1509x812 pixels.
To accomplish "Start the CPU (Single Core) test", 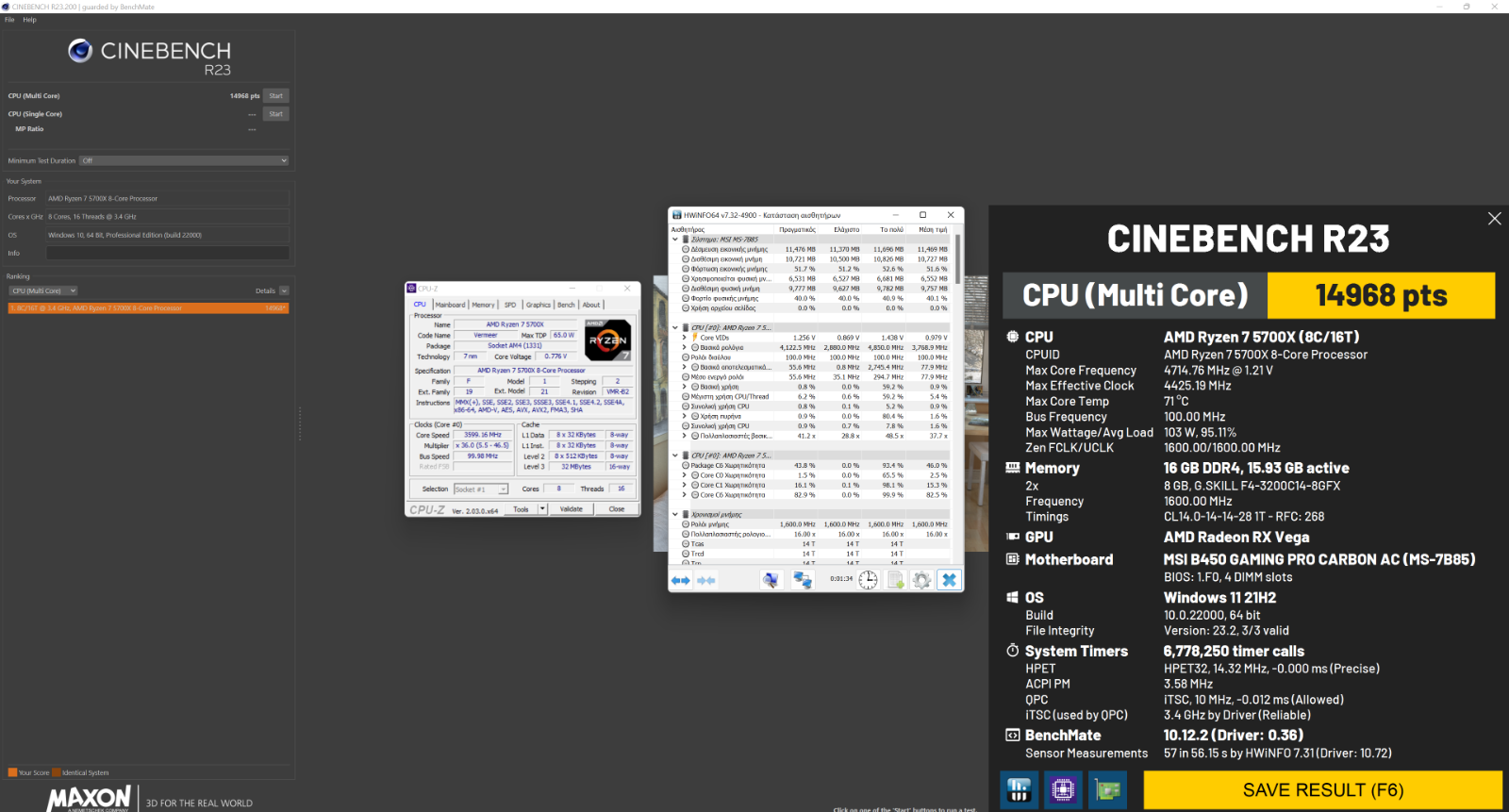I will 275,114.
